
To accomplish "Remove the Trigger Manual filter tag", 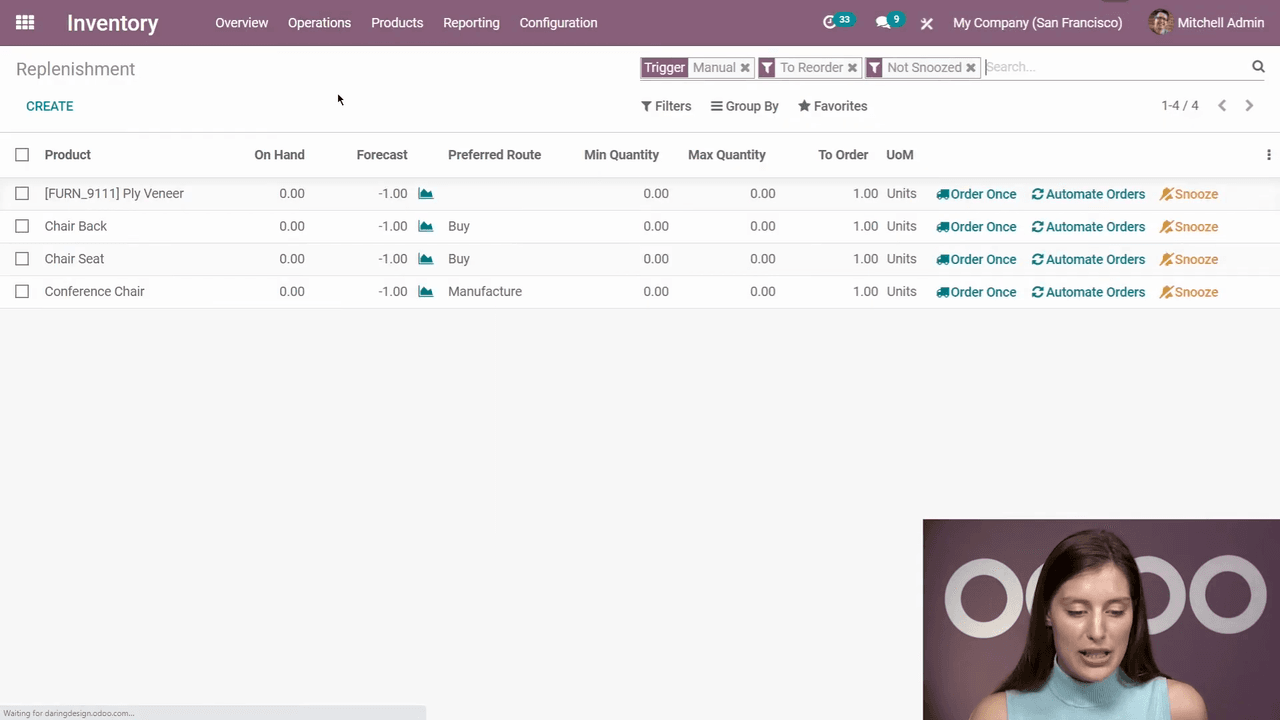I will 745,68.
